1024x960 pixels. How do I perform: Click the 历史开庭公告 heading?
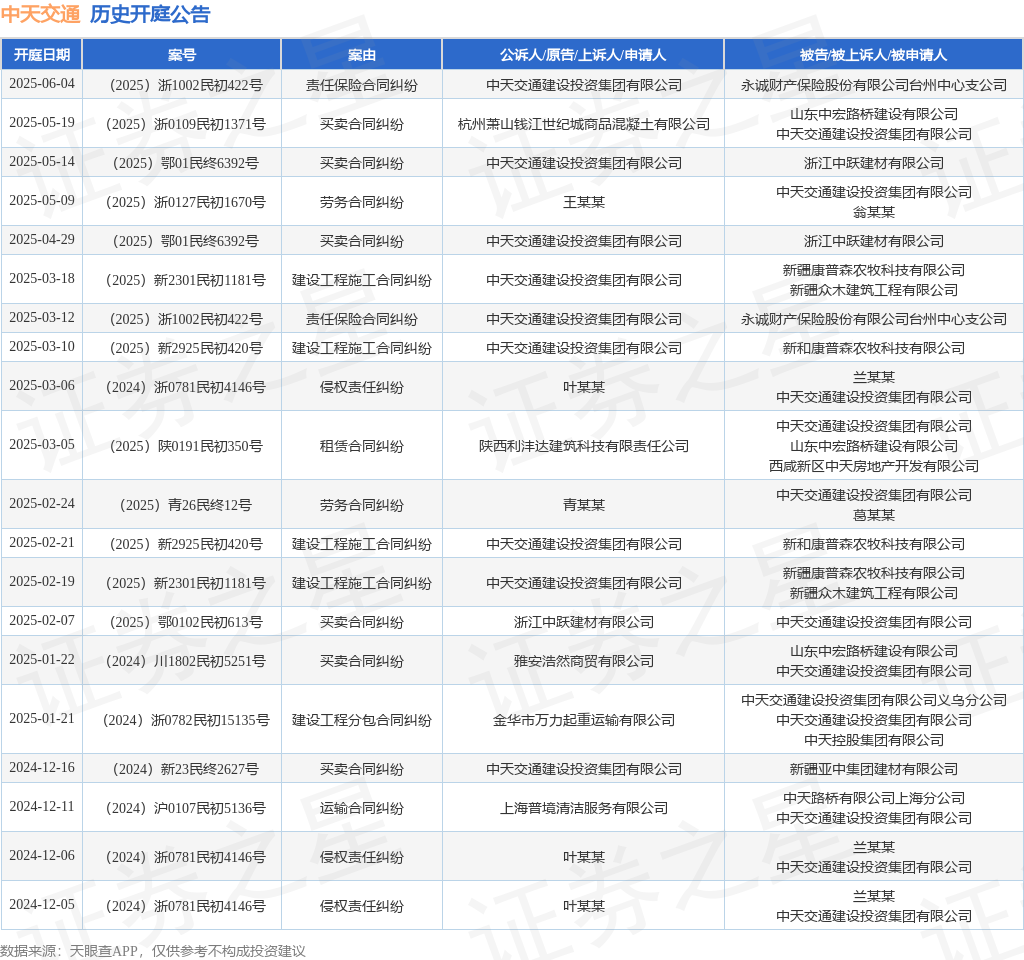(150, 14)
